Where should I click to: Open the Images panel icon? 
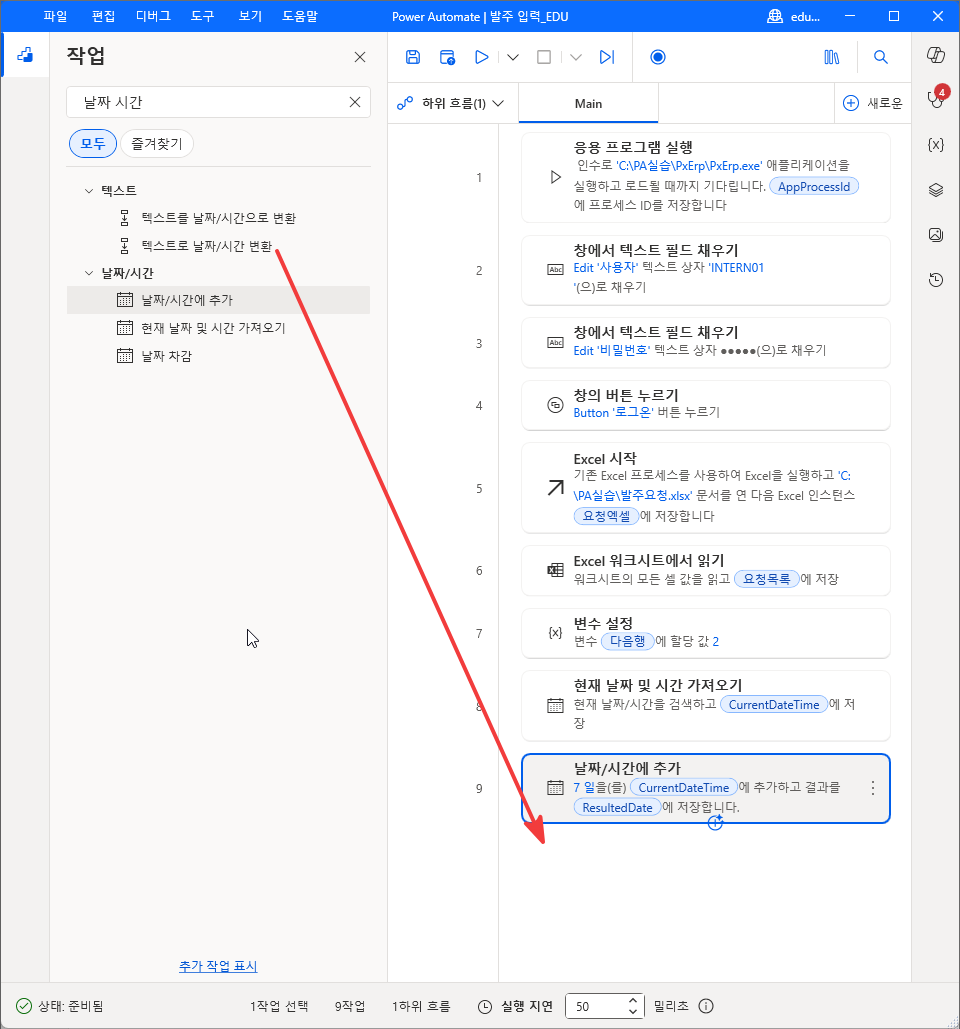point(936,235)
